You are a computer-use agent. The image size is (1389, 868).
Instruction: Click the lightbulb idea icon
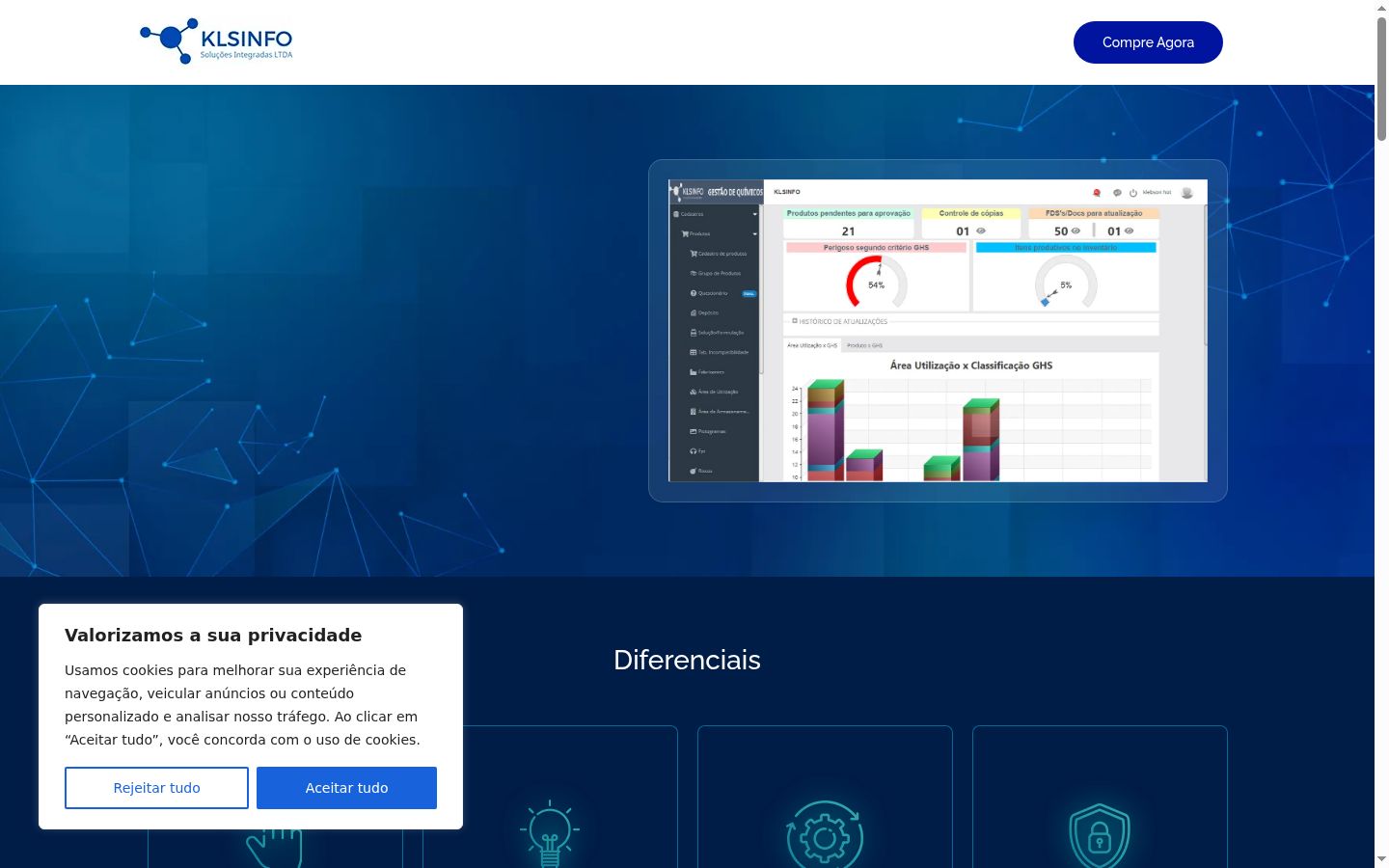click(550, 834)
